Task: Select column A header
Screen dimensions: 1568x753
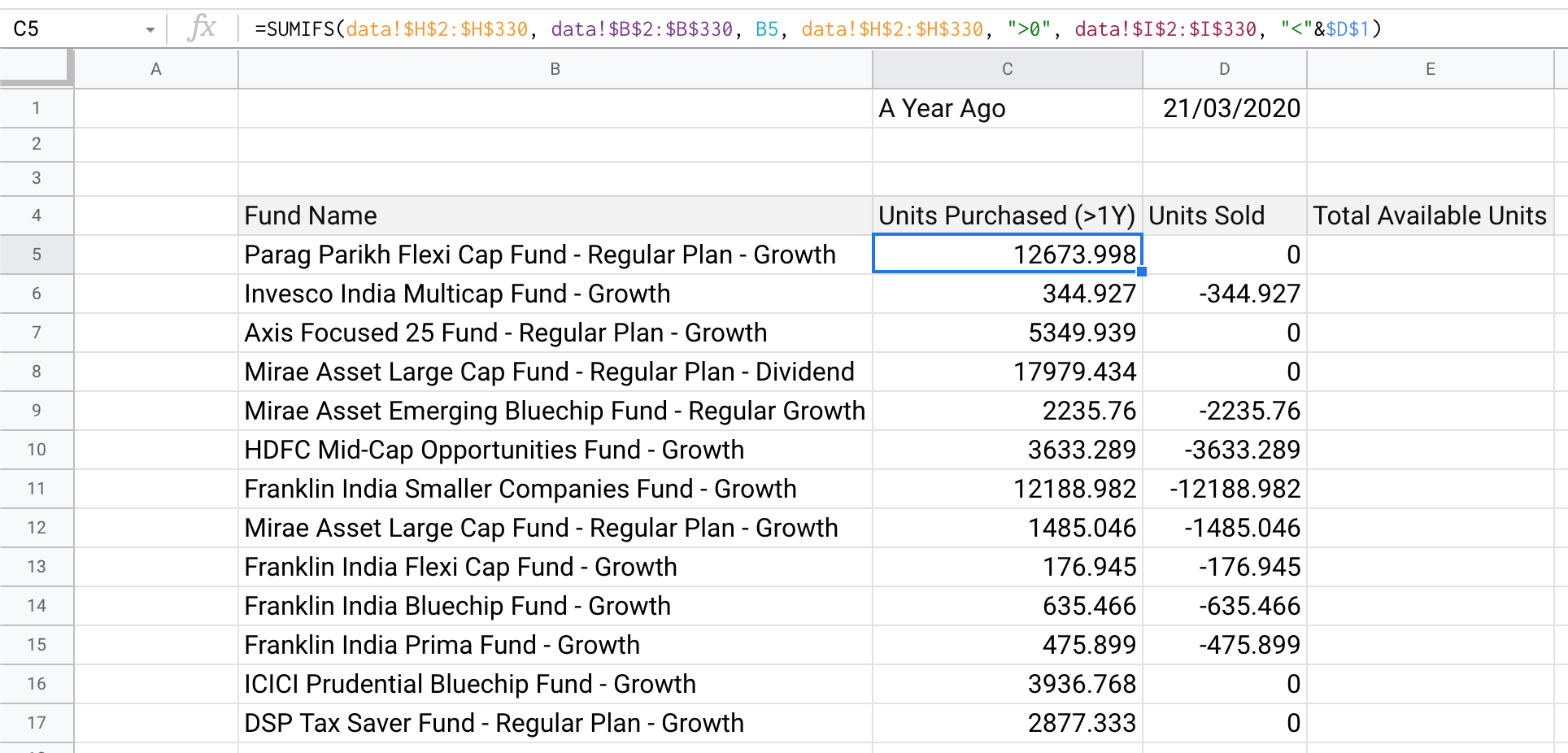Action: click(x=156, y=69)
